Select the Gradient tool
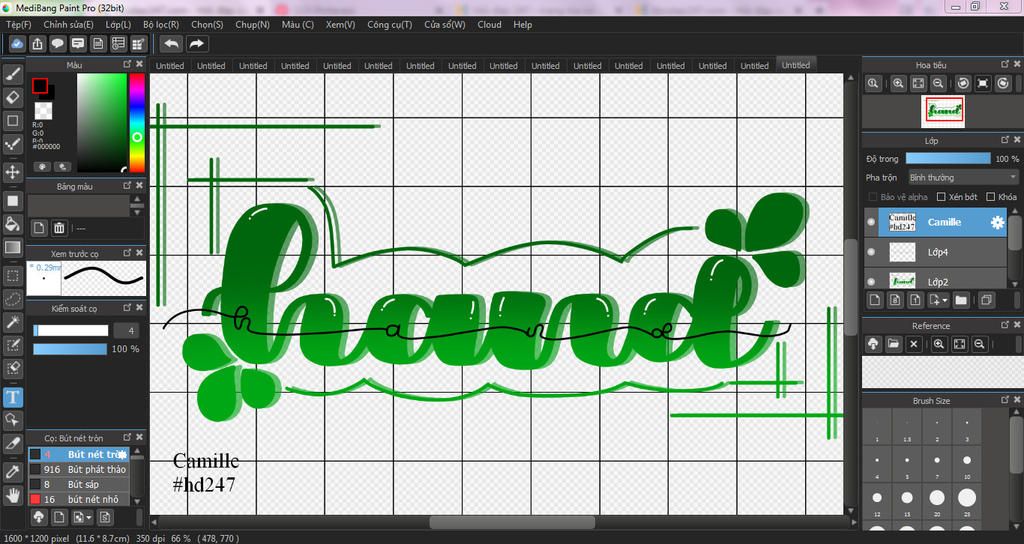The image size is (1024, 544). (x=12, y=248)
